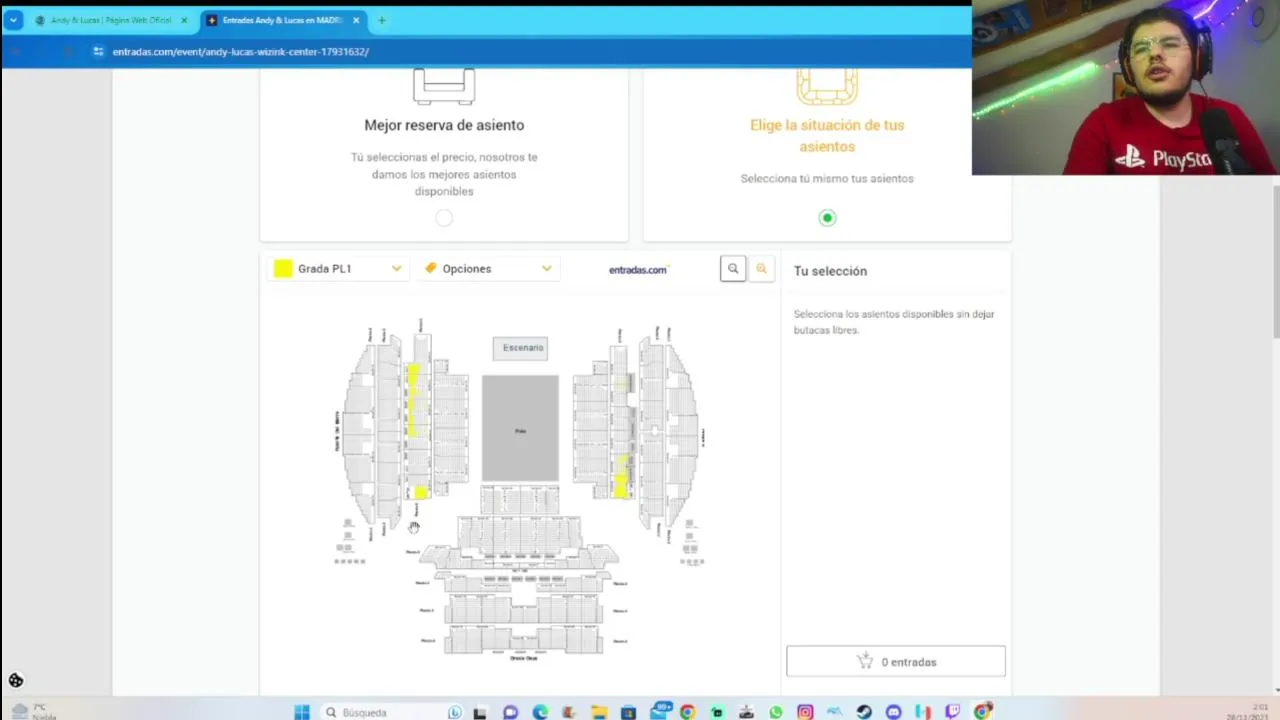Open Discord from the taskbar

tap(893, 712)
